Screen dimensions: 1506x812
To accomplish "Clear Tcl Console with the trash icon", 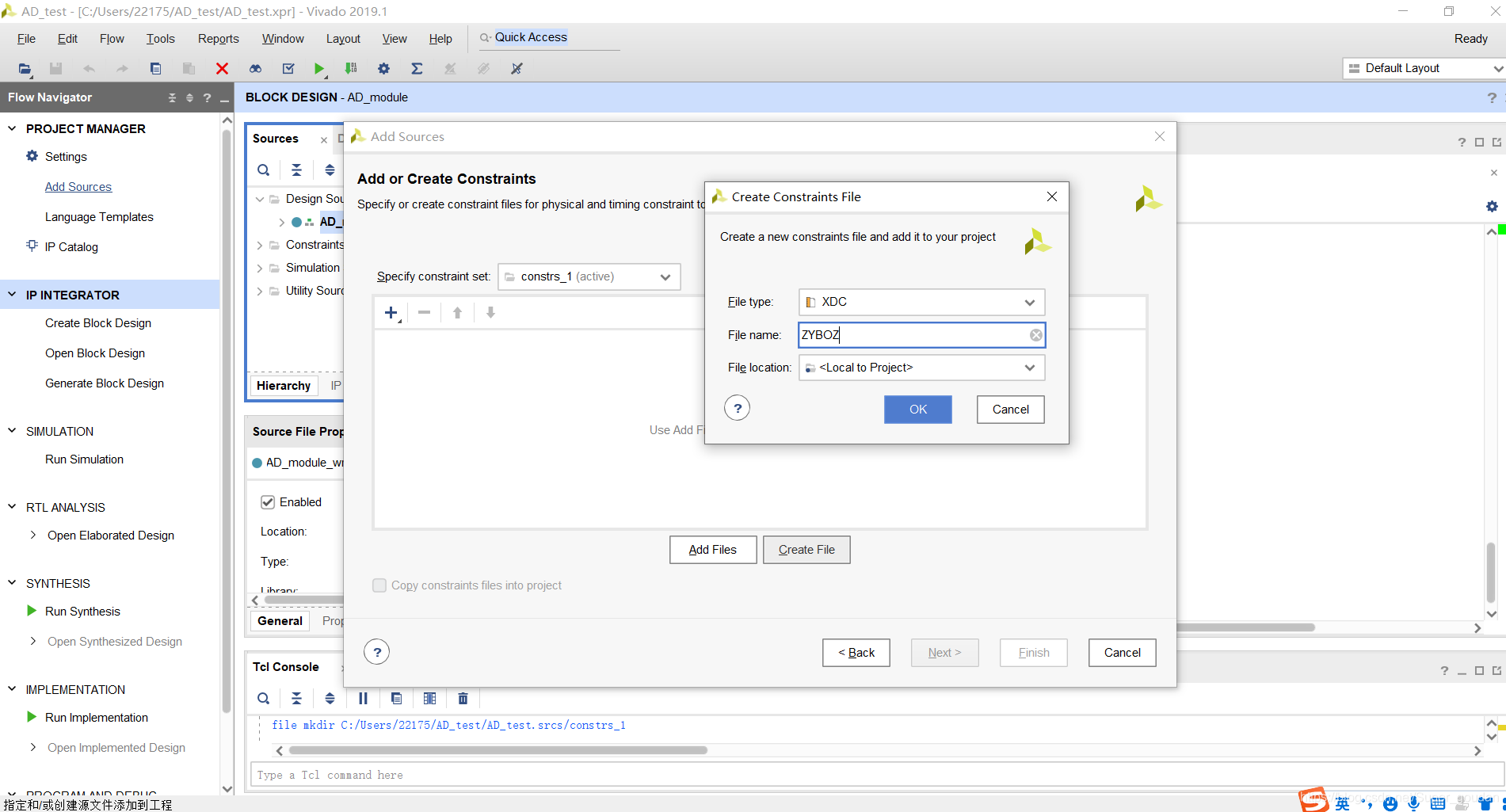I will [x=463, y=699].
